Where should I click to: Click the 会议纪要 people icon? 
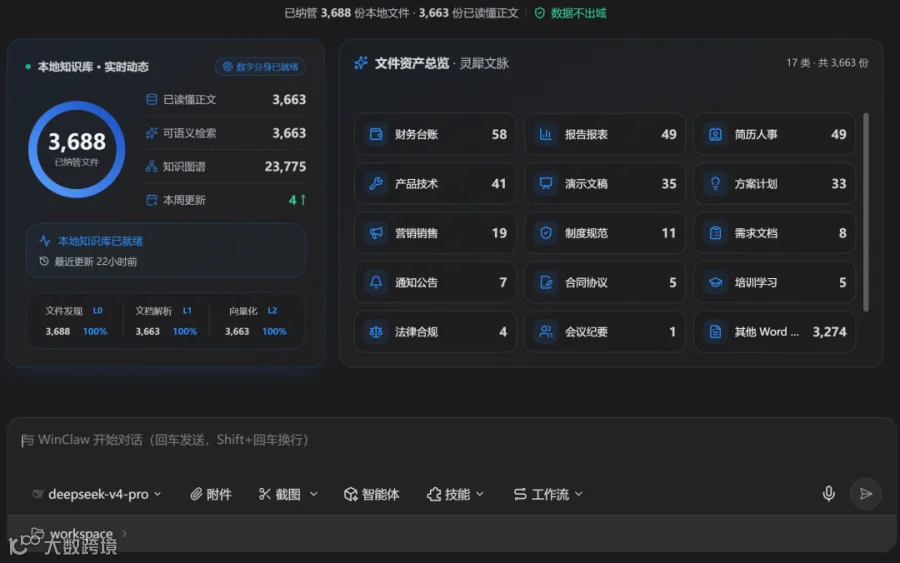(x=546, y=332)
